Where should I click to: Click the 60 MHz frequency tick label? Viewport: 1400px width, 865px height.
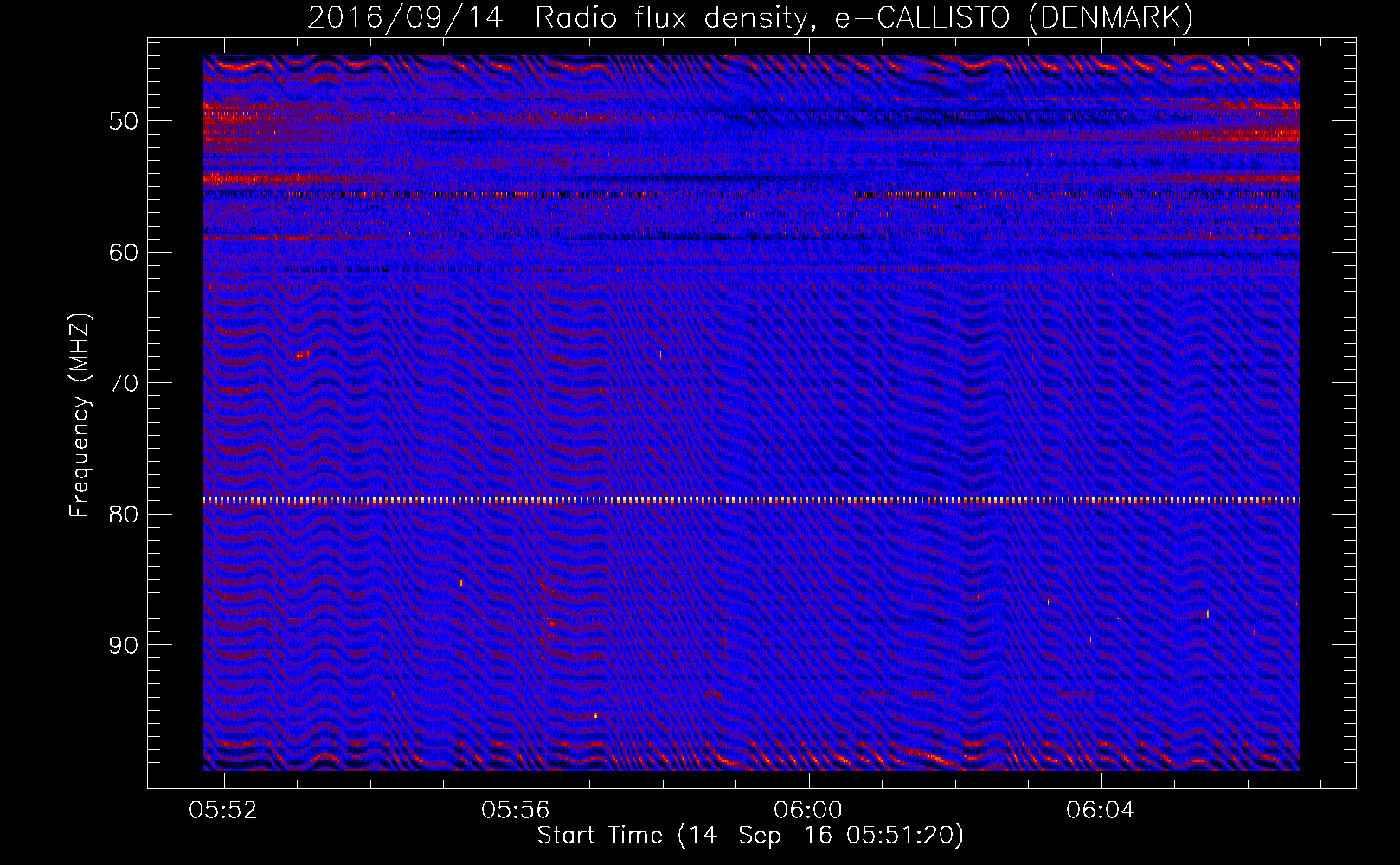click(x=124, y=253)
